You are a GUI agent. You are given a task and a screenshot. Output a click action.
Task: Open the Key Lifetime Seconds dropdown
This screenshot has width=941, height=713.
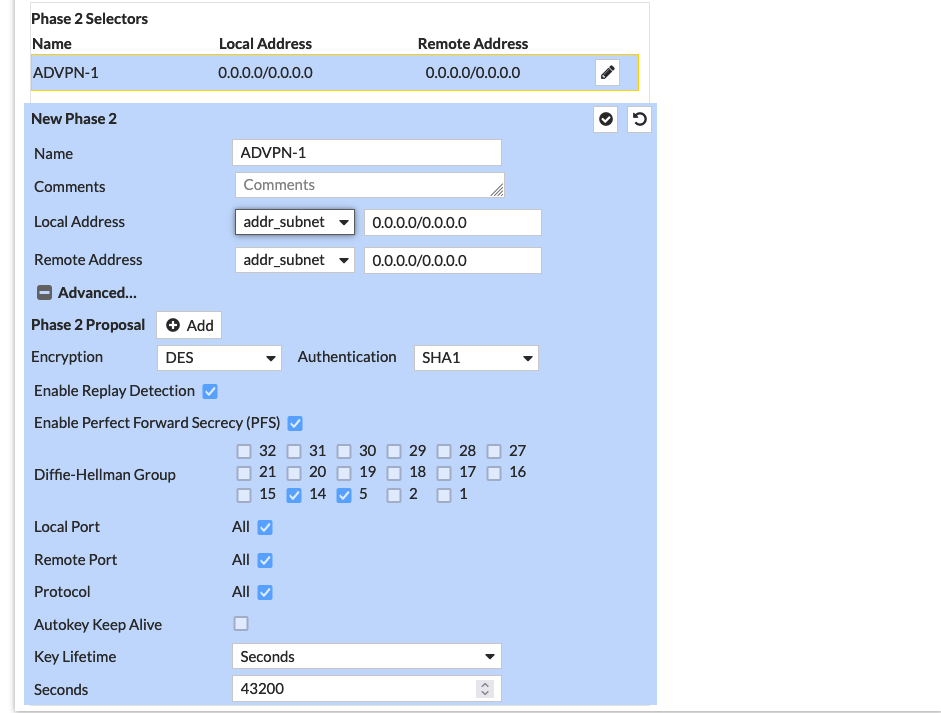366,657
